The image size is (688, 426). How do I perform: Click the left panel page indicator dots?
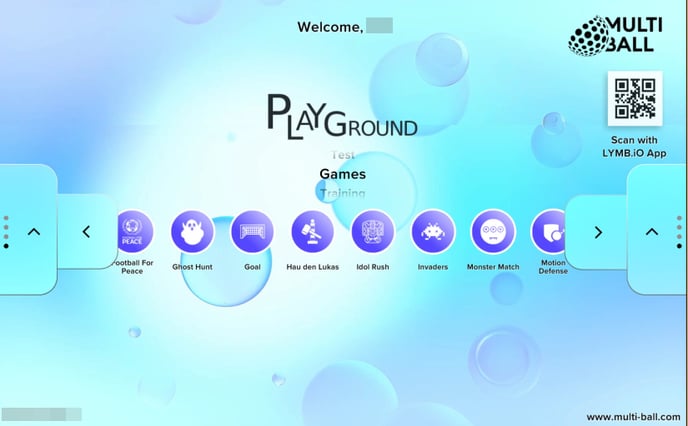click(x=6, y=232)
